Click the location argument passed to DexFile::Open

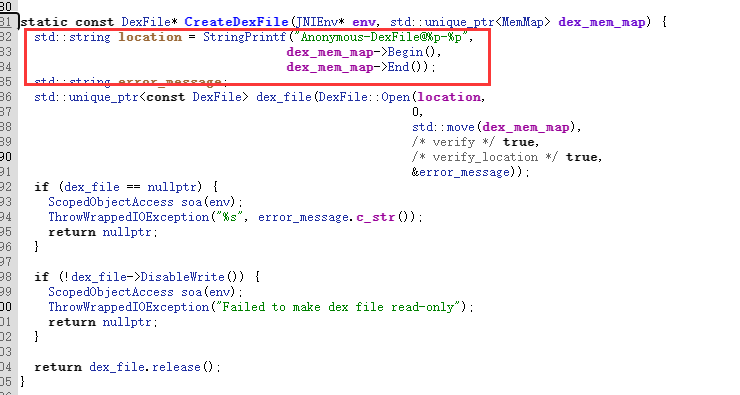tap(449, 98)
